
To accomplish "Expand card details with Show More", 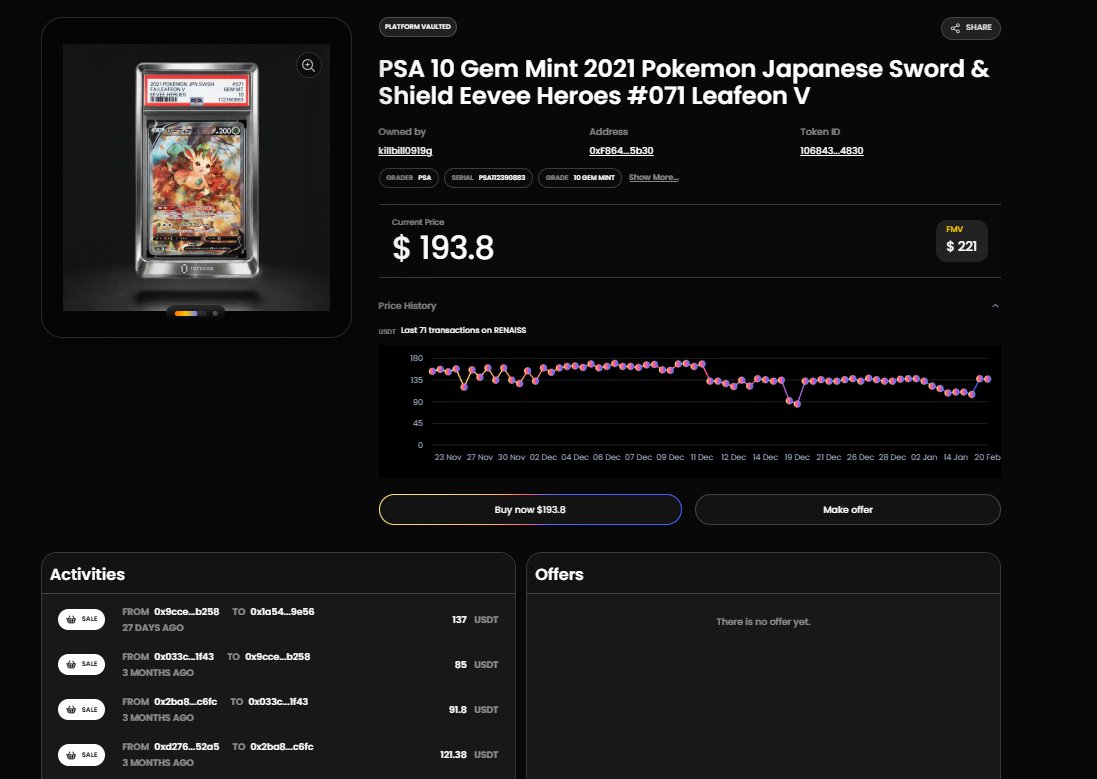I will click(x=653, y=177).
